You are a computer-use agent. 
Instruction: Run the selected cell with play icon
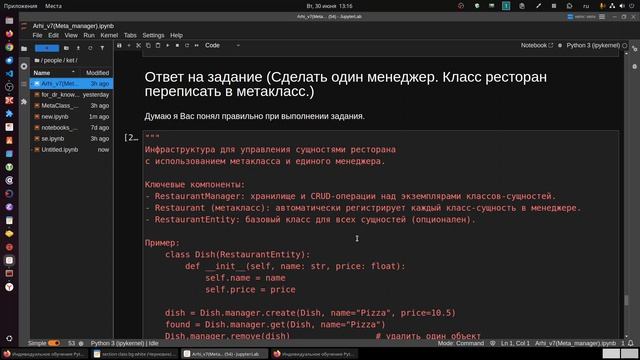[167, 45]
